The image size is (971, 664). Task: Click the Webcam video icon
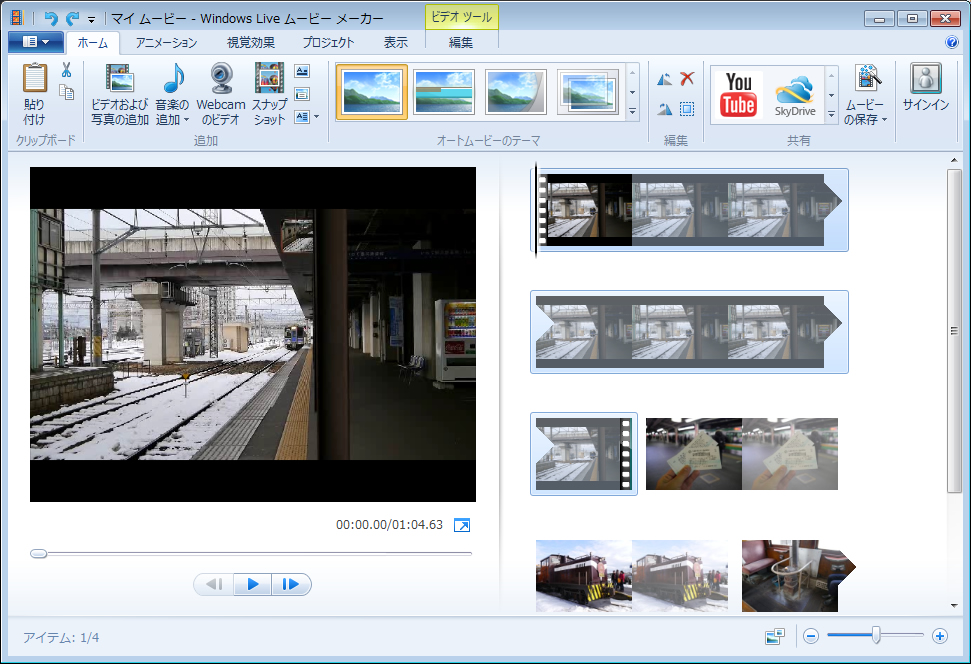coord(221,80)
